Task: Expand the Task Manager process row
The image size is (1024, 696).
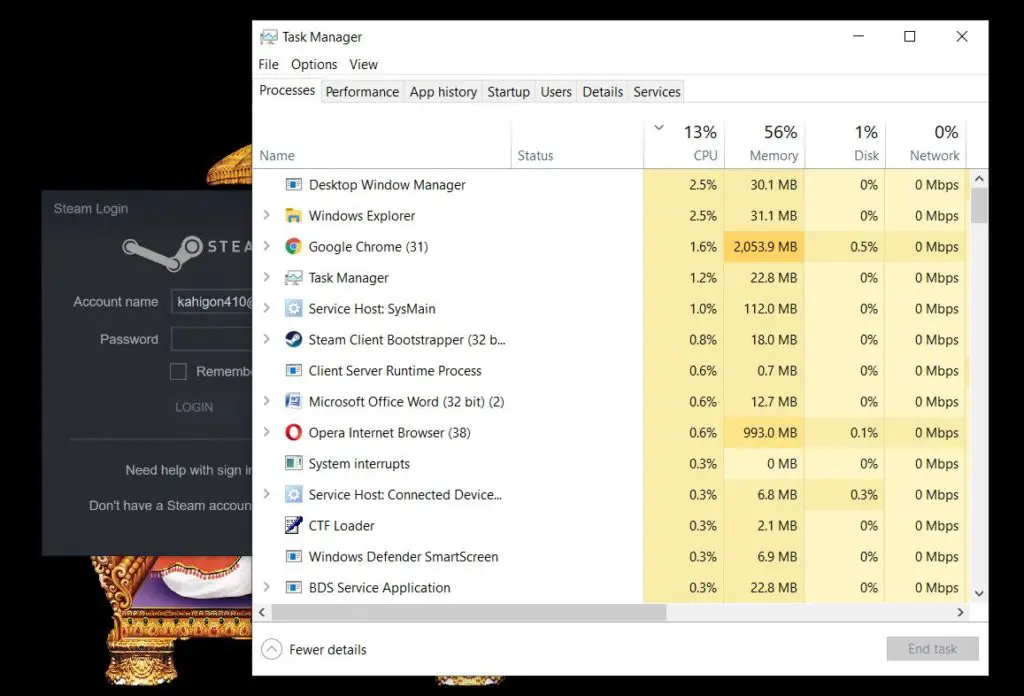Action: [266, 277]
